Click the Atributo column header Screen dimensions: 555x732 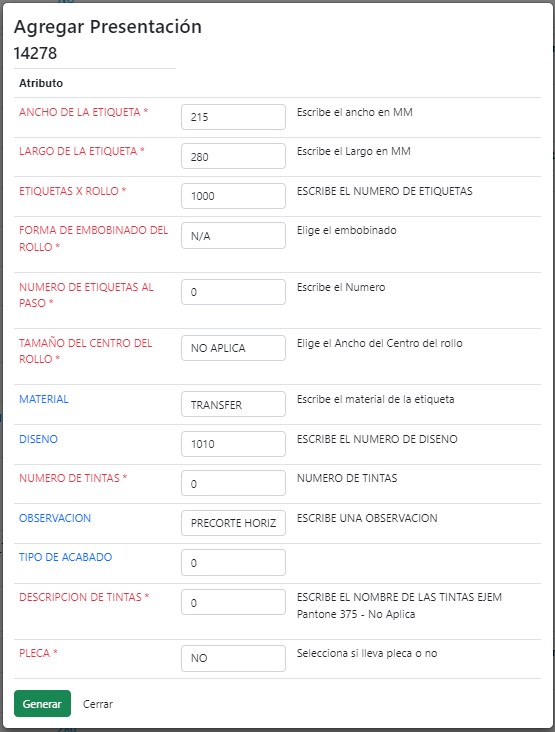pos(41,83)
